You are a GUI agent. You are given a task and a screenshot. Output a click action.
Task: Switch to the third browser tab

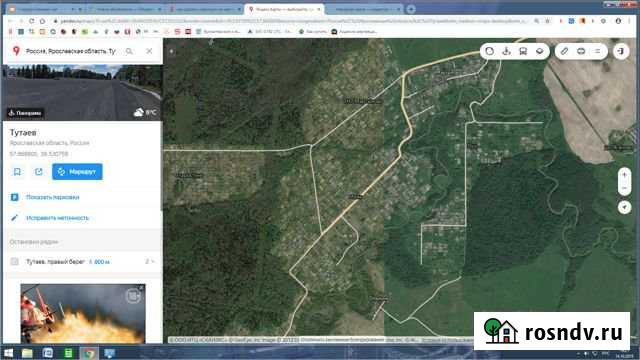204,9
